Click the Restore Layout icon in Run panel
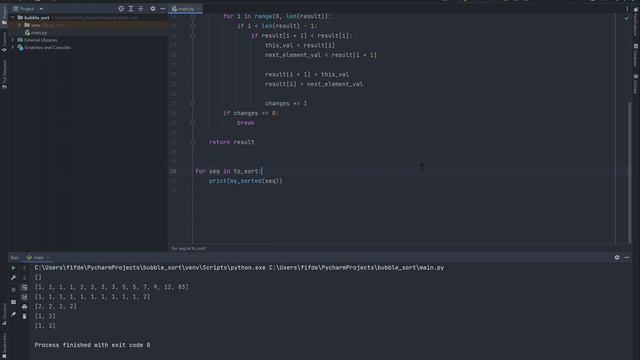Viewport: 640px width, 360px height. [13, 302]
